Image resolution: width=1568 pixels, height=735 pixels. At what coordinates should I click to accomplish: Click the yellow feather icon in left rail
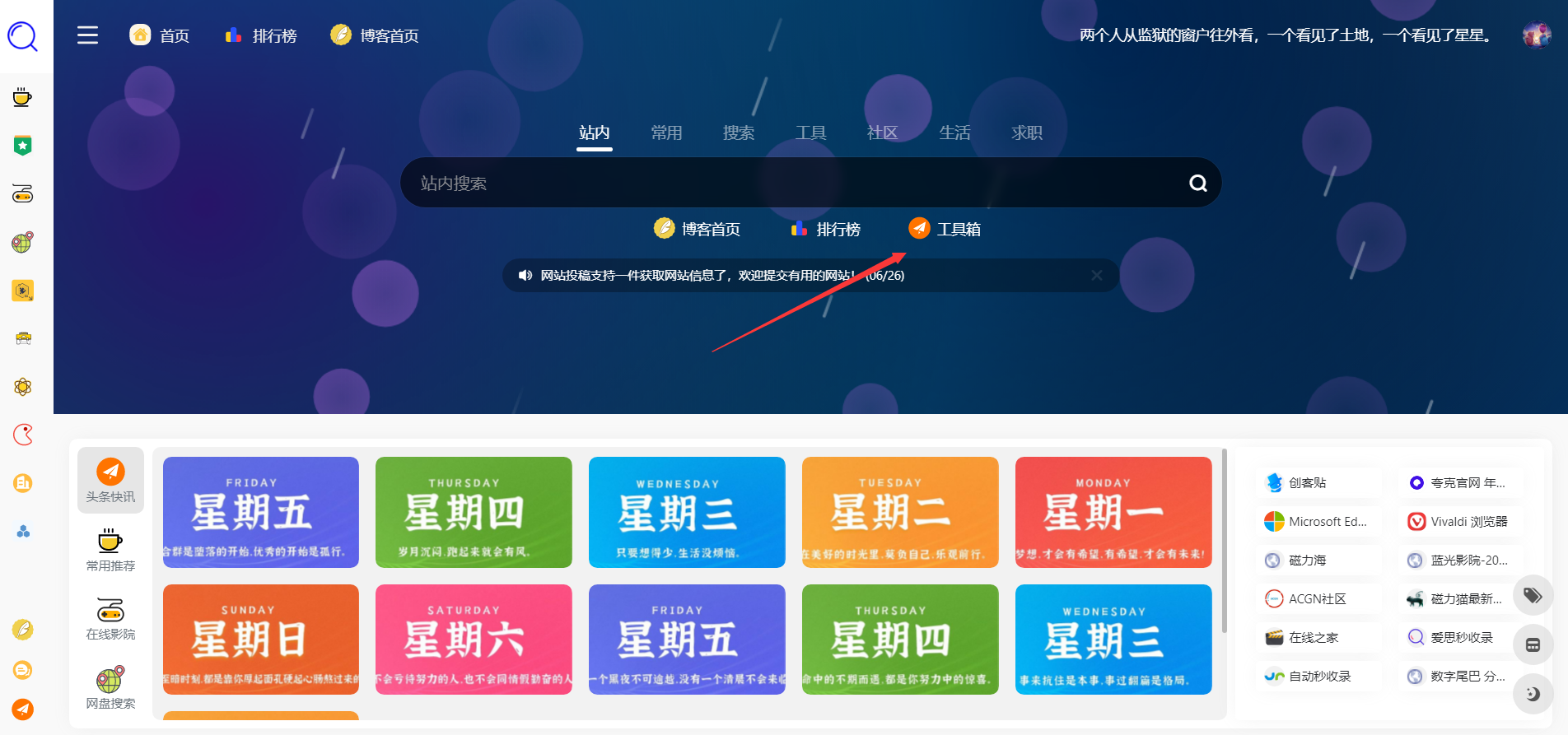[23, 629]
